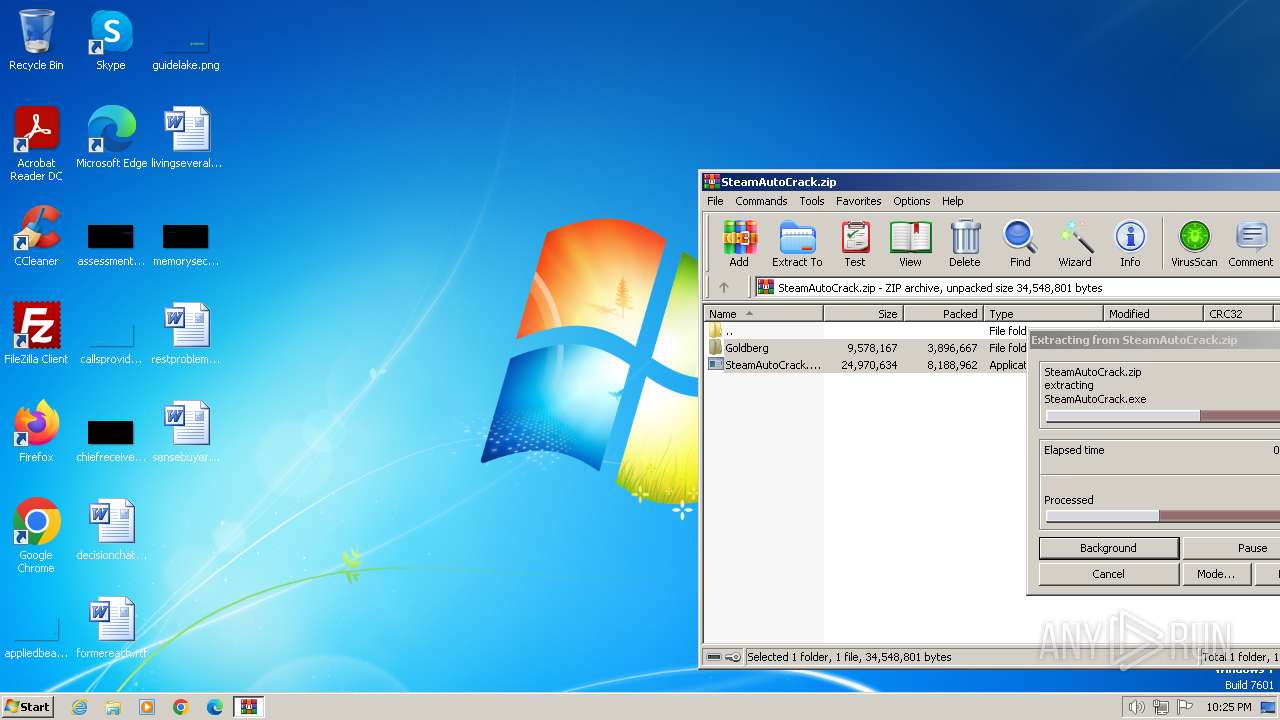Cancel the extraction
This screenshot has width=1280, height=720.
[1108, 574]
